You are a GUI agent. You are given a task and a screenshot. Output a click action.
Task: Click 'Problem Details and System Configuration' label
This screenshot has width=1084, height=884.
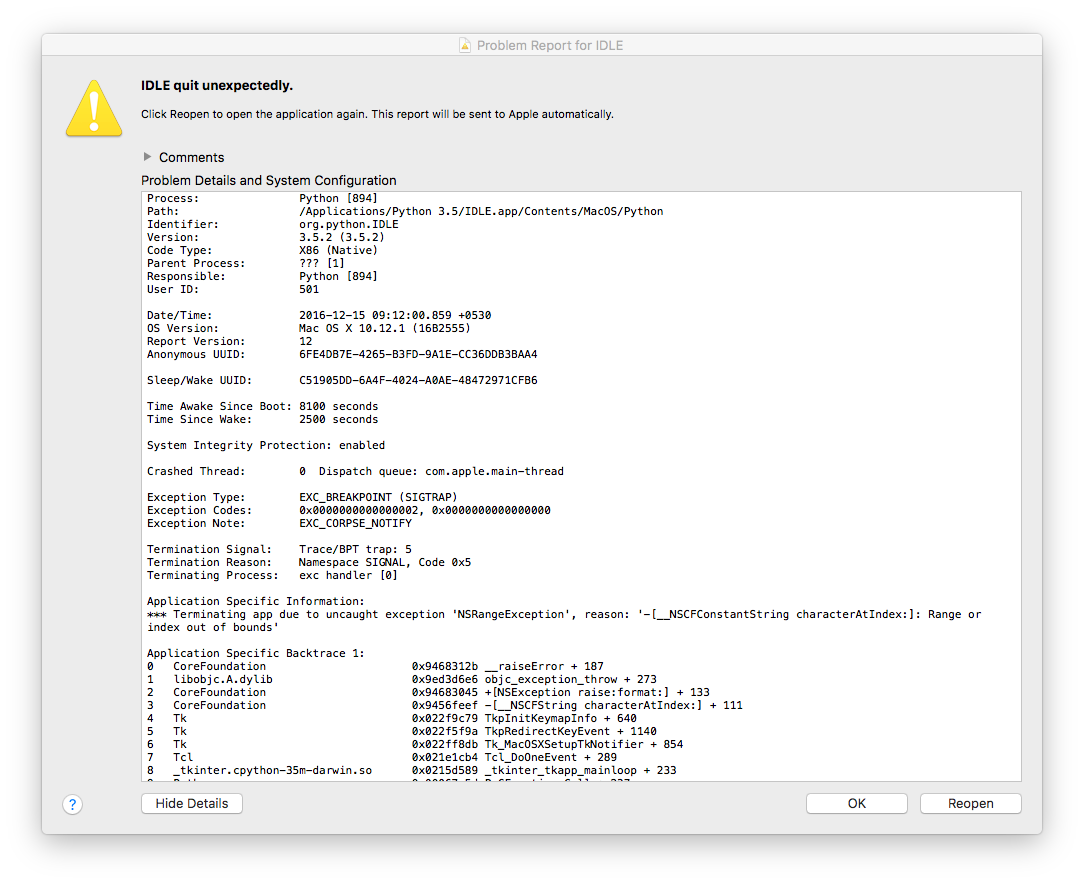click(x=269, y=180)
